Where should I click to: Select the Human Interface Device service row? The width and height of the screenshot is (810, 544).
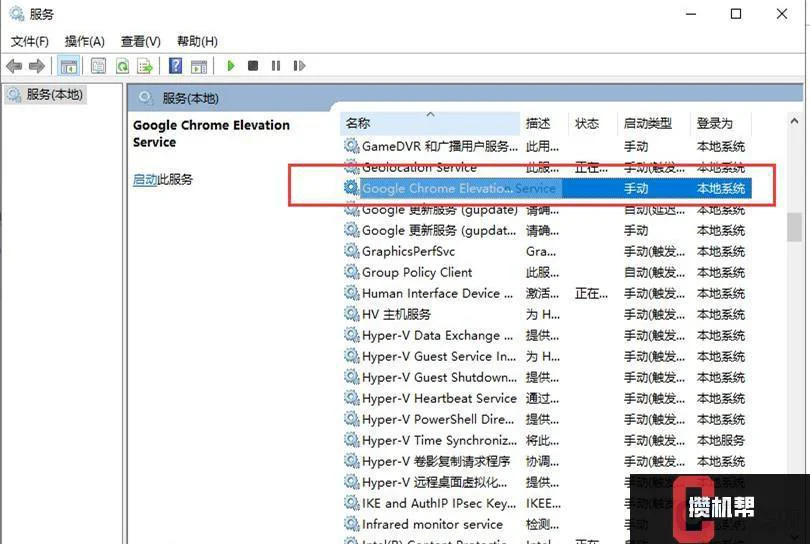click(546, 293)
